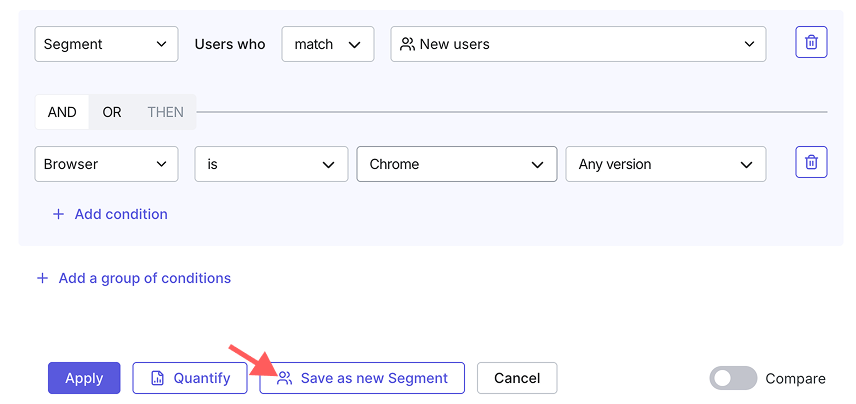This screenshot has height=404, width=856.
Task: Open the Chrome browser value dropdown
Action: (456, 164)
